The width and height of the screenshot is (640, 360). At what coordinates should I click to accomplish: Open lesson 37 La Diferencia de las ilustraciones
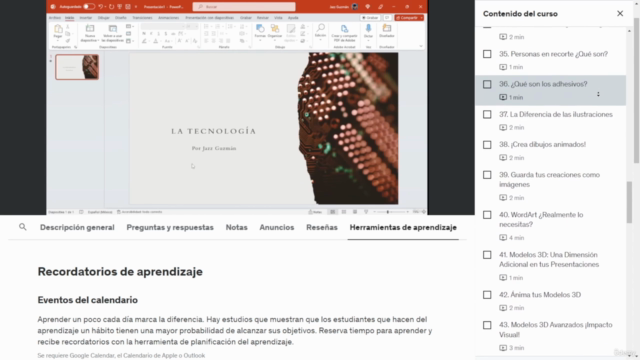click(556, 114)
